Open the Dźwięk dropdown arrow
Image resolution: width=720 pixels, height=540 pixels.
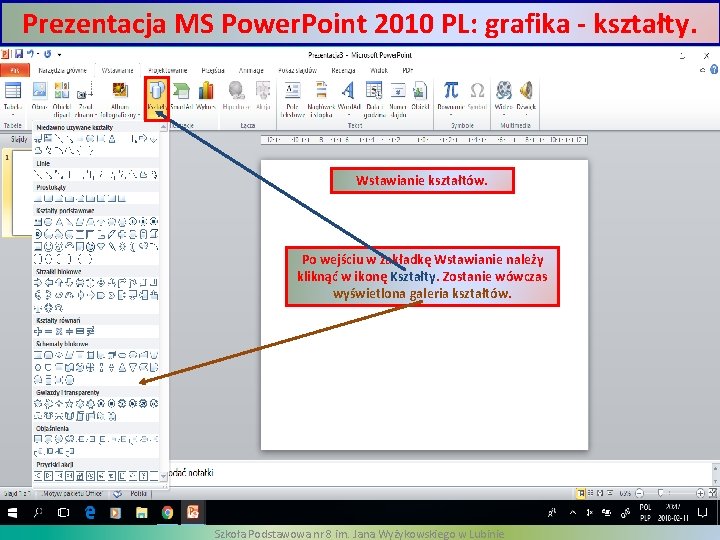click(526, 115)
